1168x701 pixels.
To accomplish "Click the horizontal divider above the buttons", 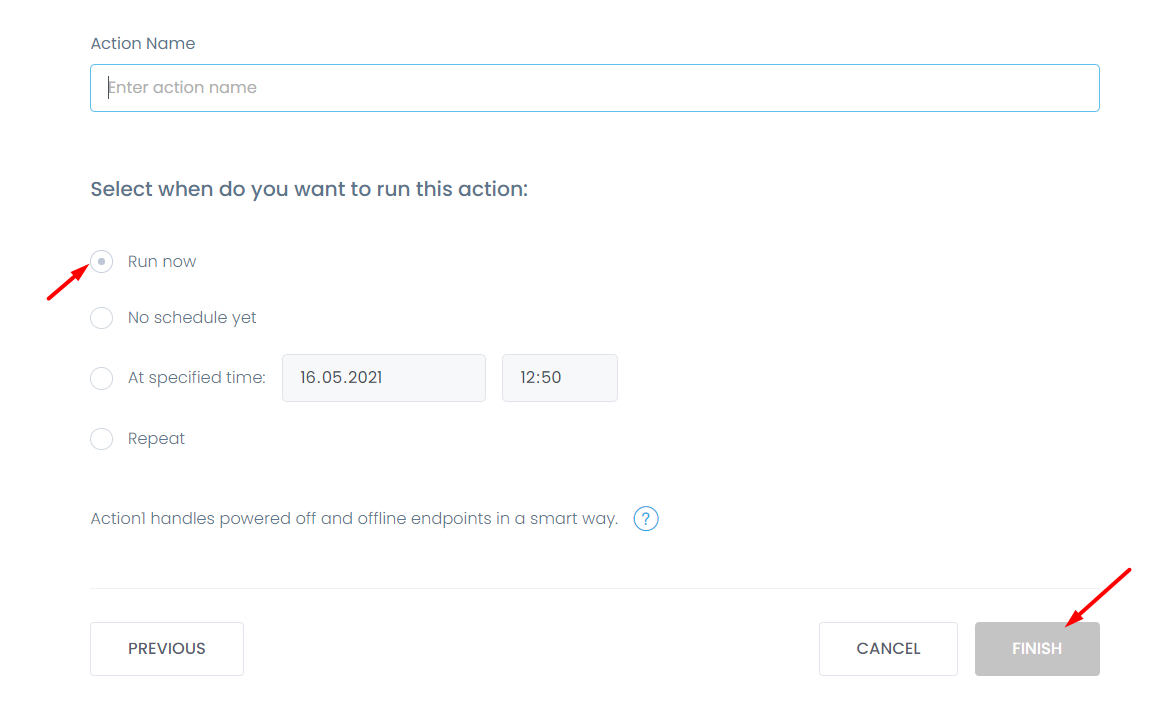I will coord(594,589).
